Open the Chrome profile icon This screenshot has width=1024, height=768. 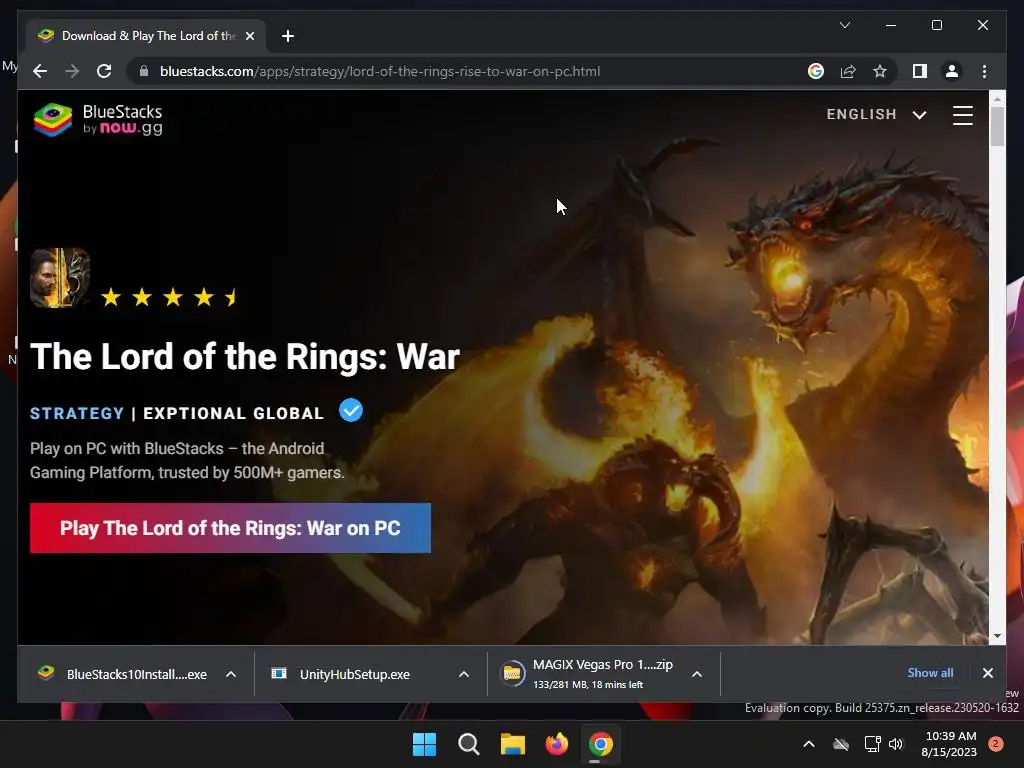coord(952,71)
